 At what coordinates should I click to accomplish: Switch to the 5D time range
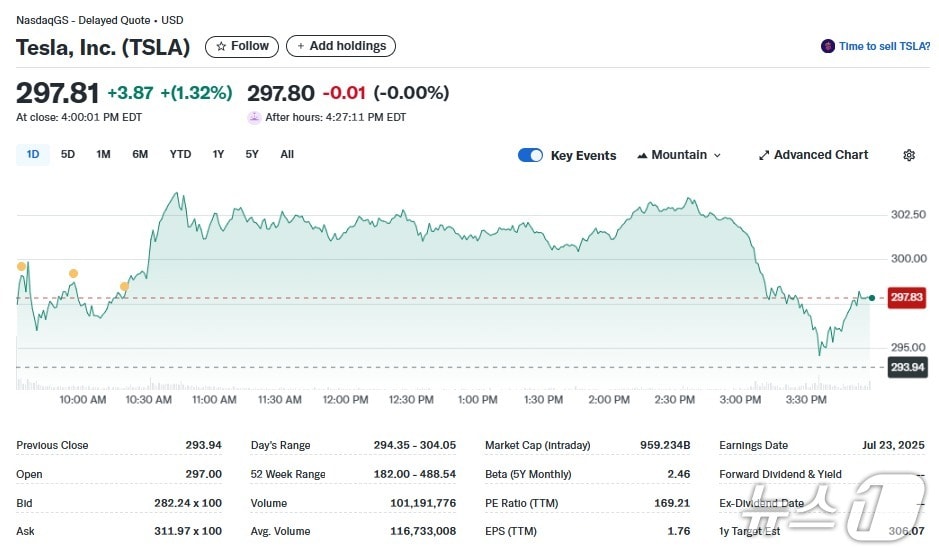[68, 154]
